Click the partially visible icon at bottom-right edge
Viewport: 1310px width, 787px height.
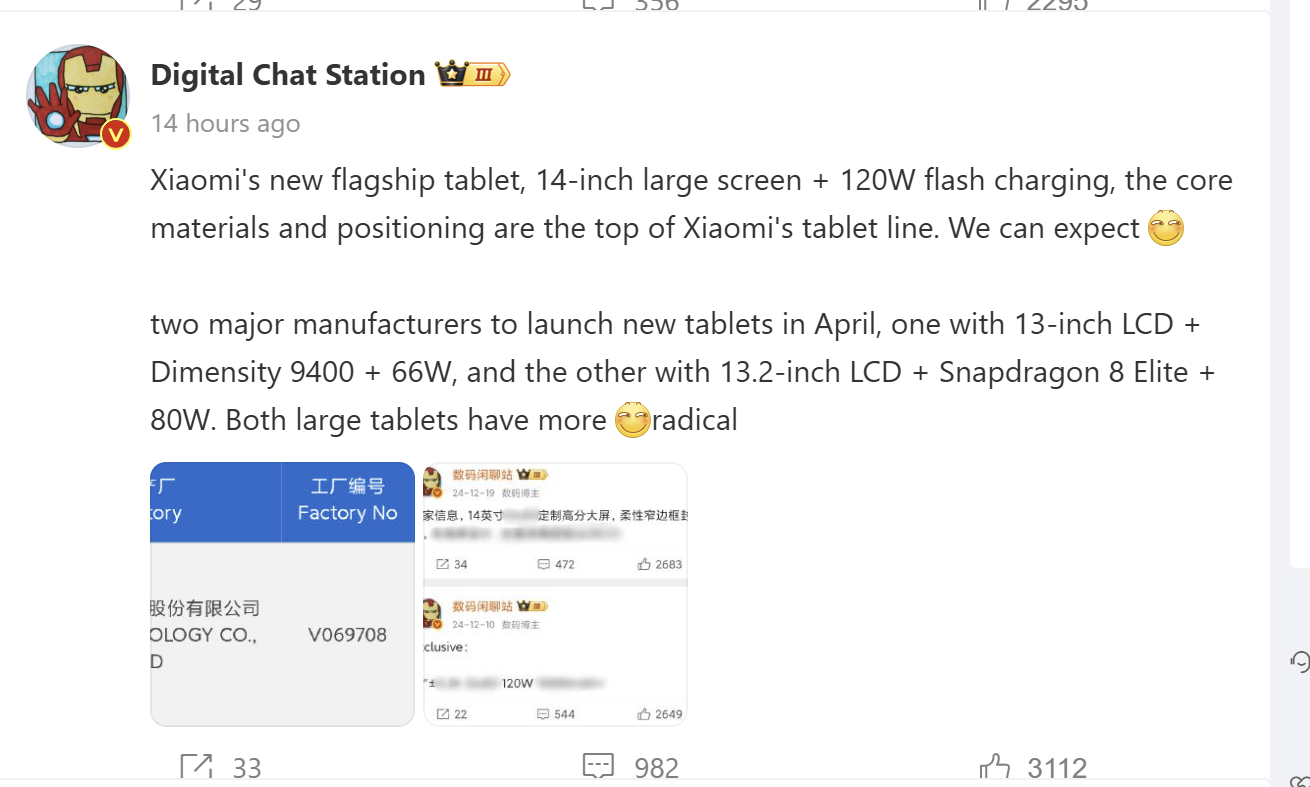[1300, 778]
